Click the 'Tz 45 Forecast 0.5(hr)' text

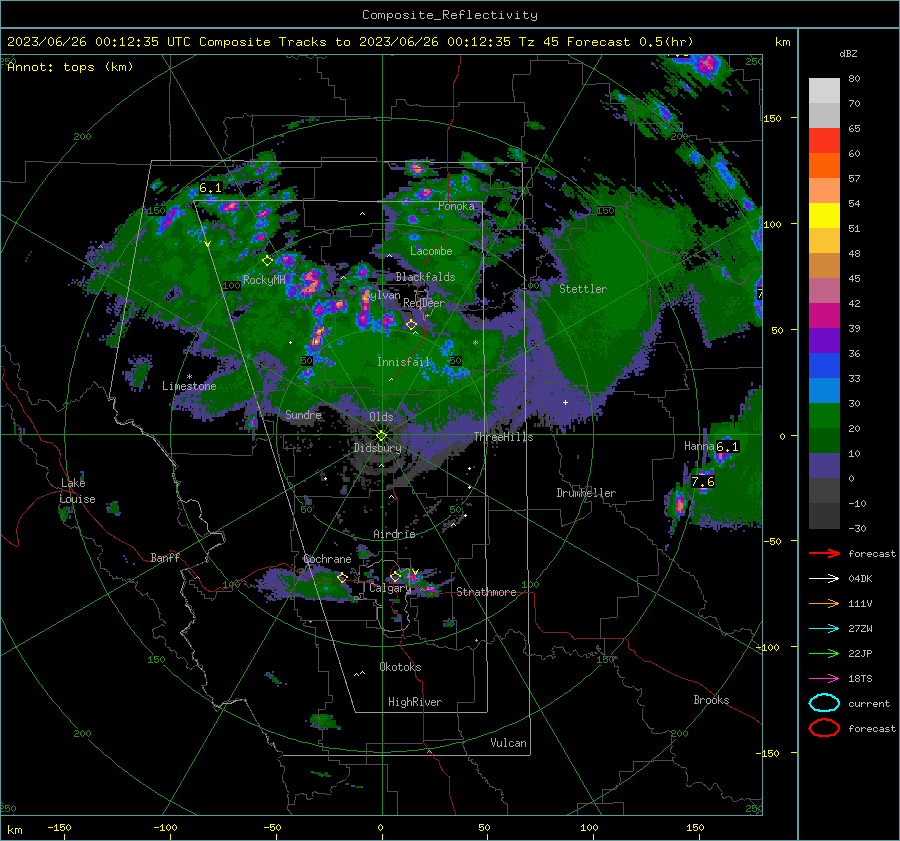coord(606,42)
